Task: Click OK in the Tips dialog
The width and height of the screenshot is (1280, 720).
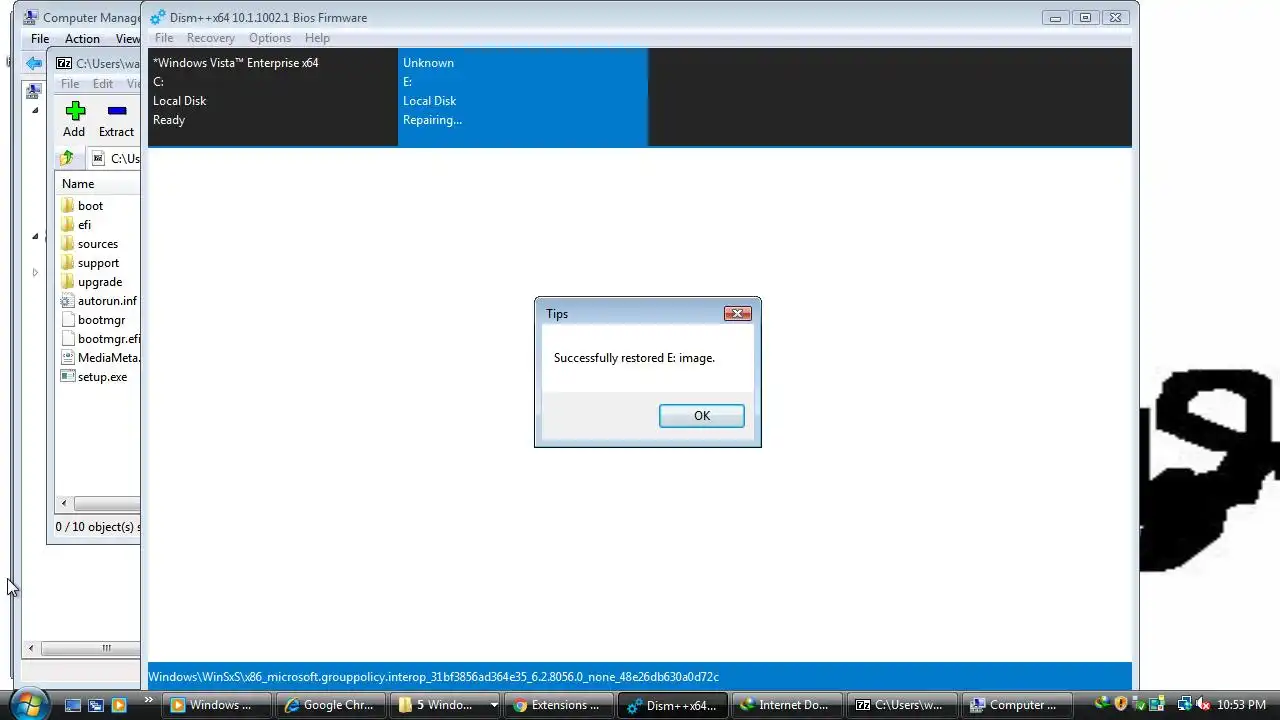Action: tap(701, 416)
